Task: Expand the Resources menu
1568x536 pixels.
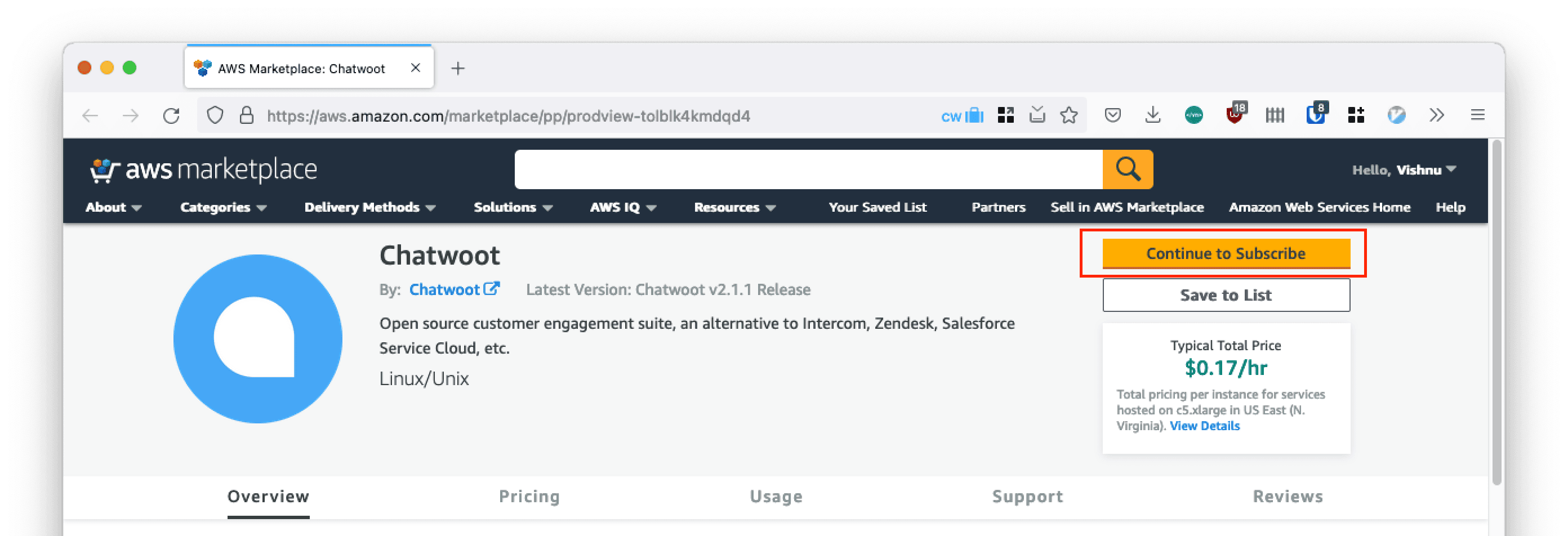Action: tap(734, 207)
